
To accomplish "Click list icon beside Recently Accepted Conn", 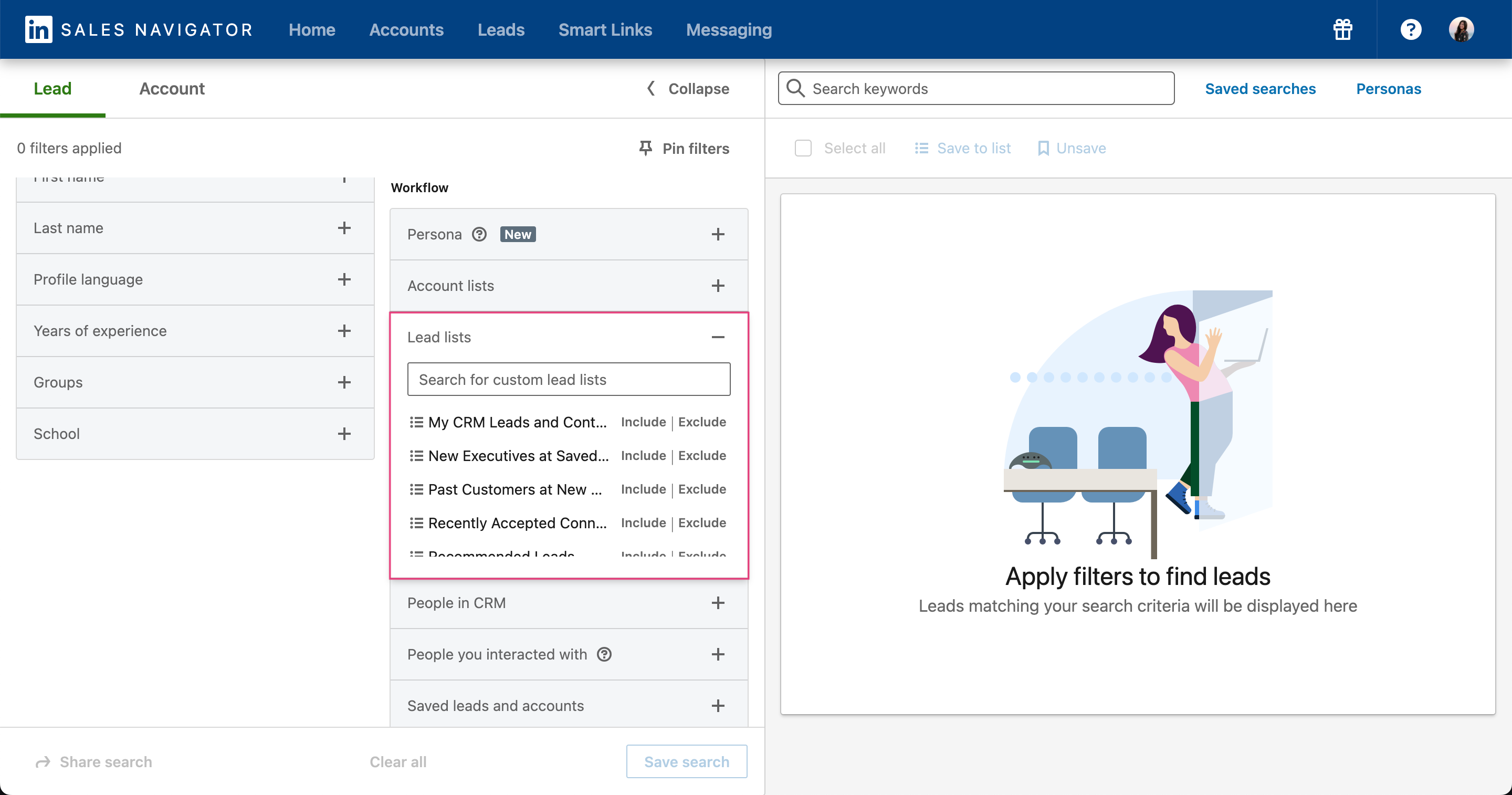I will (x=416, y=522).
